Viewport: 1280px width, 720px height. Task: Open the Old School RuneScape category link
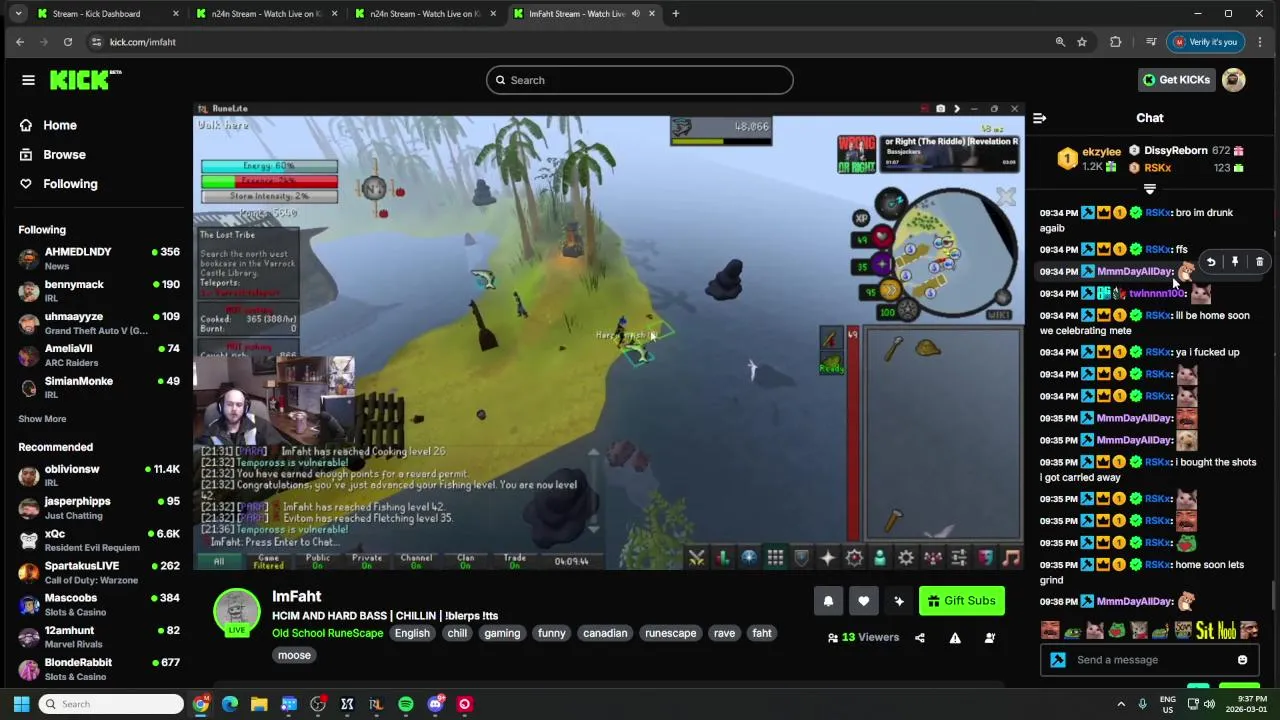[327, 633]
